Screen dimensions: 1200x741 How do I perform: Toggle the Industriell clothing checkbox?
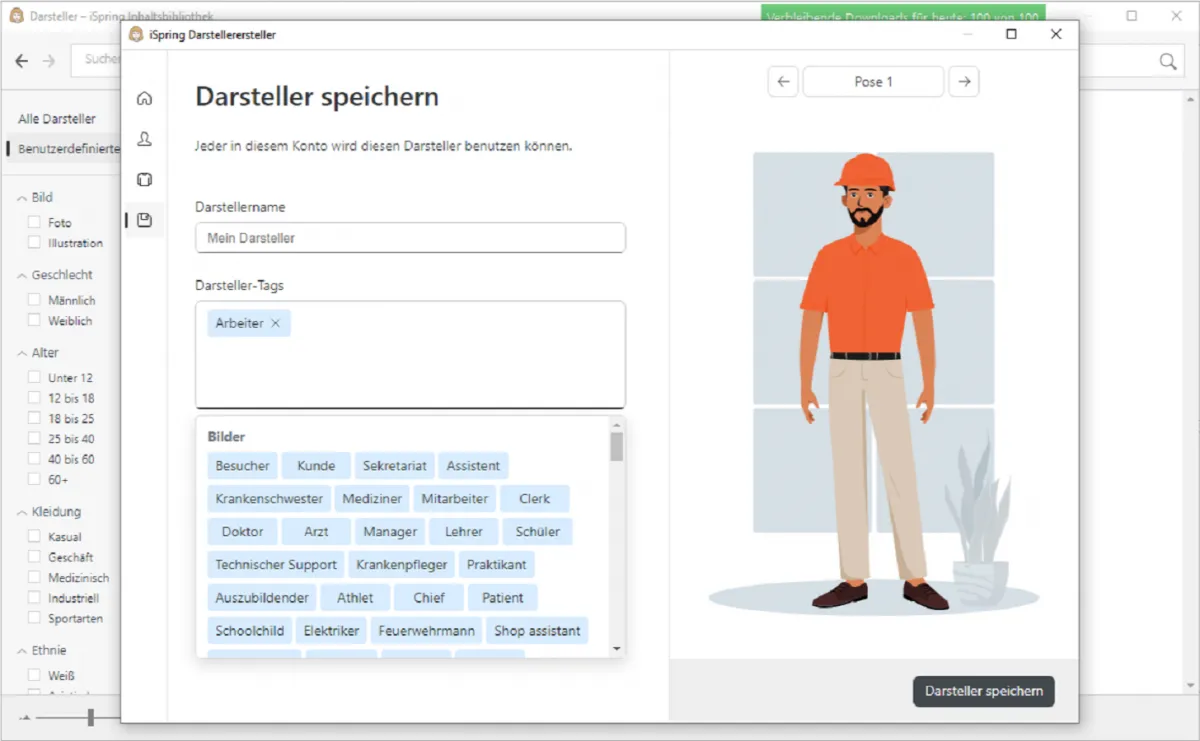point(35,598)
